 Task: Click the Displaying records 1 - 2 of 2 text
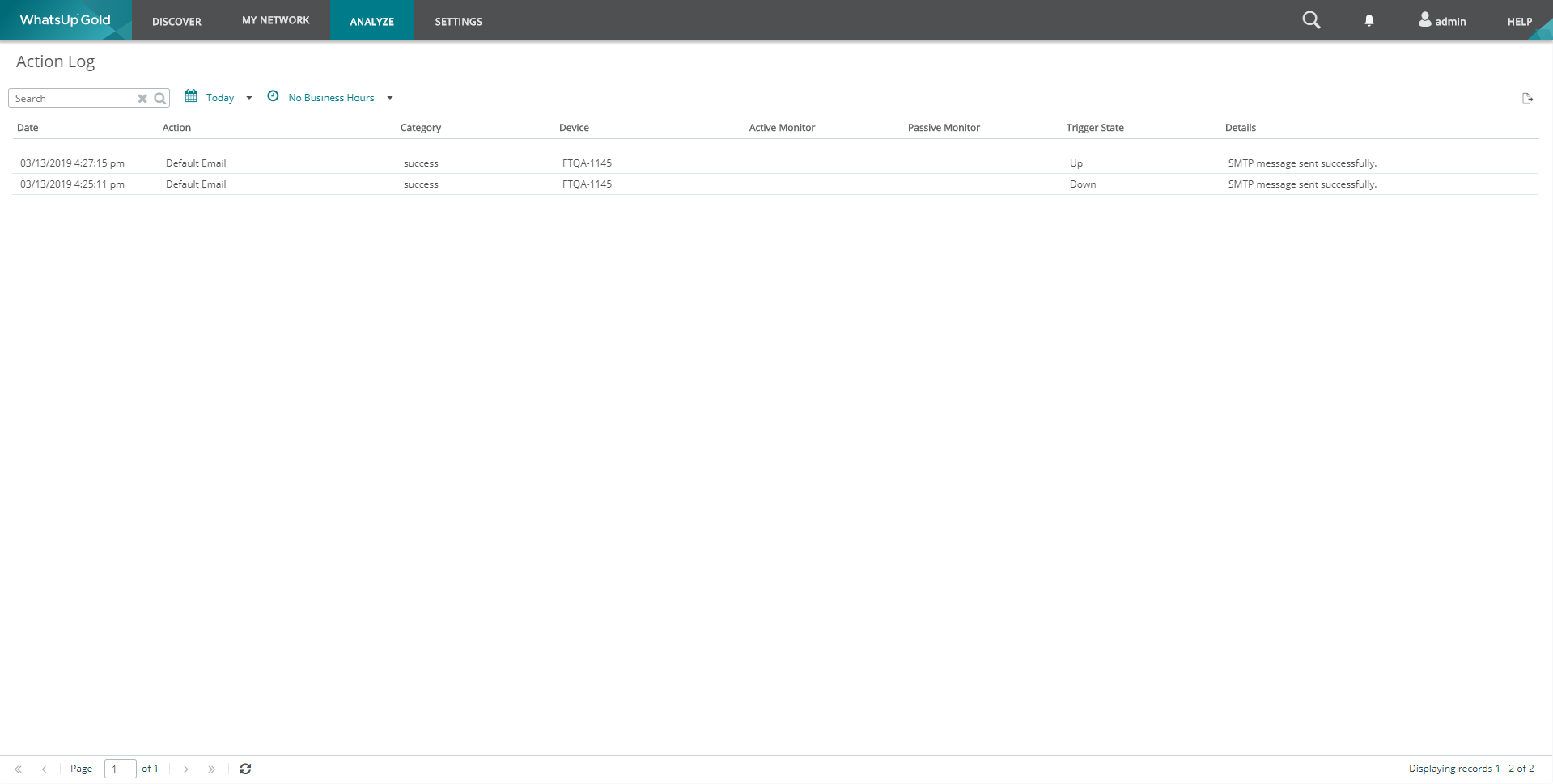(x=1471, y=769)
